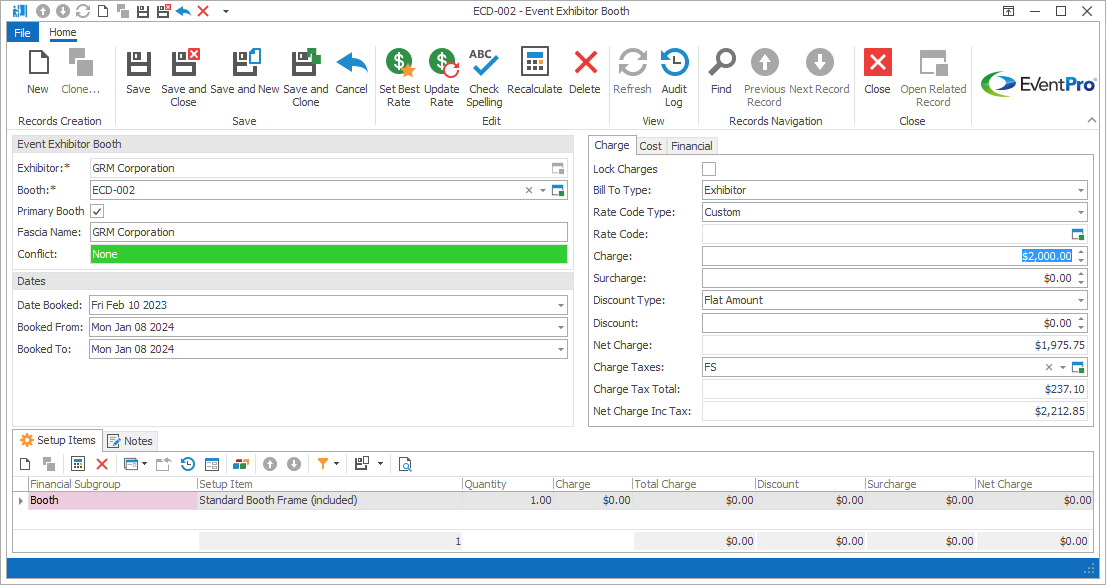Click the new document icon in quick access toolbar
The image size is (1106, 585).
click(103, 11)
